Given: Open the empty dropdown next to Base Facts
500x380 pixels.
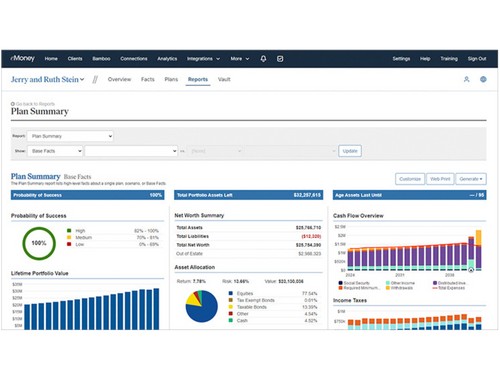Looking at the screenshot, I should pos(131,151).
